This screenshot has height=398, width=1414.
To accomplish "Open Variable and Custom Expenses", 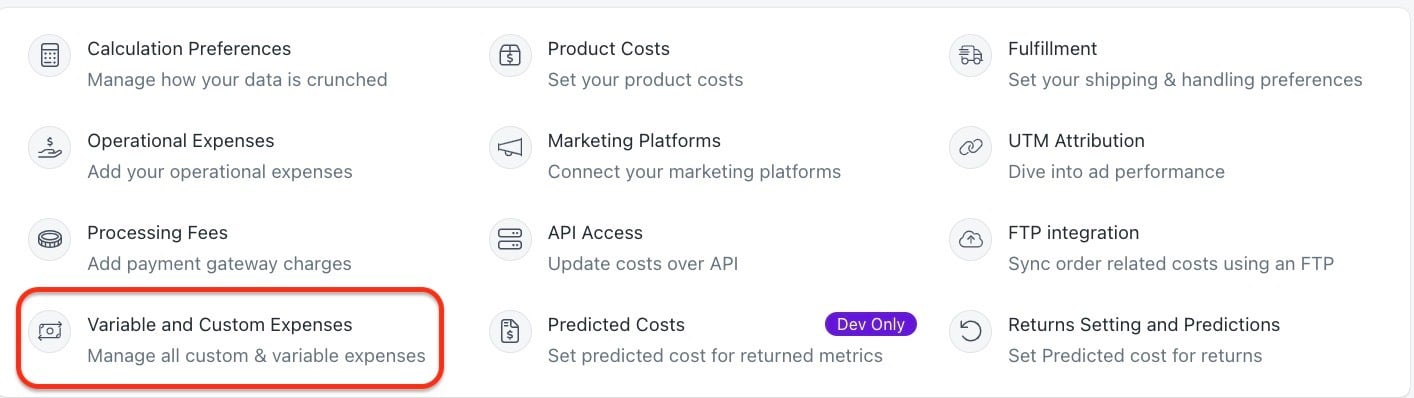I will tap(220, 325).
